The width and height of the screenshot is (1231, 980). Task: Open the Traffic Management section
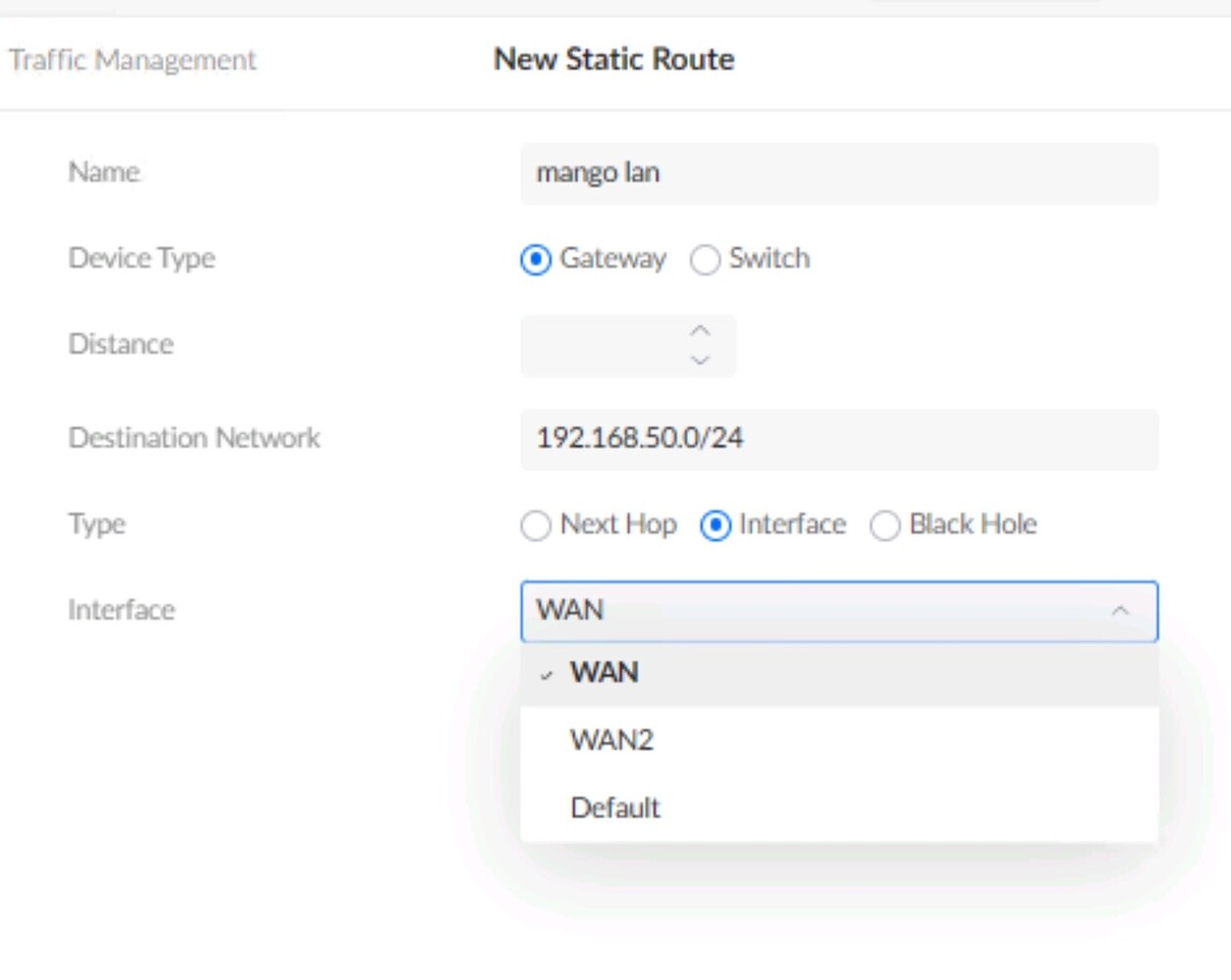[132, 60]
